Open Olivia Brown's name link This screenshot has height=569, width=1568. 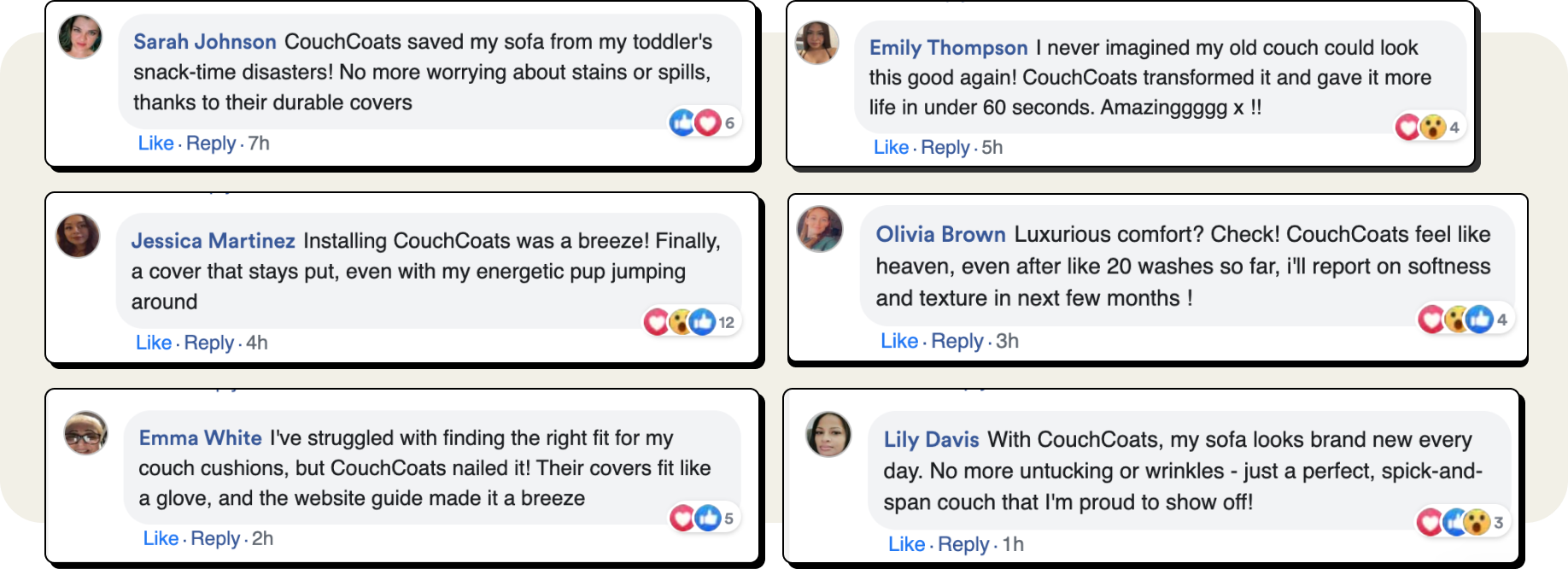[940, 234]
